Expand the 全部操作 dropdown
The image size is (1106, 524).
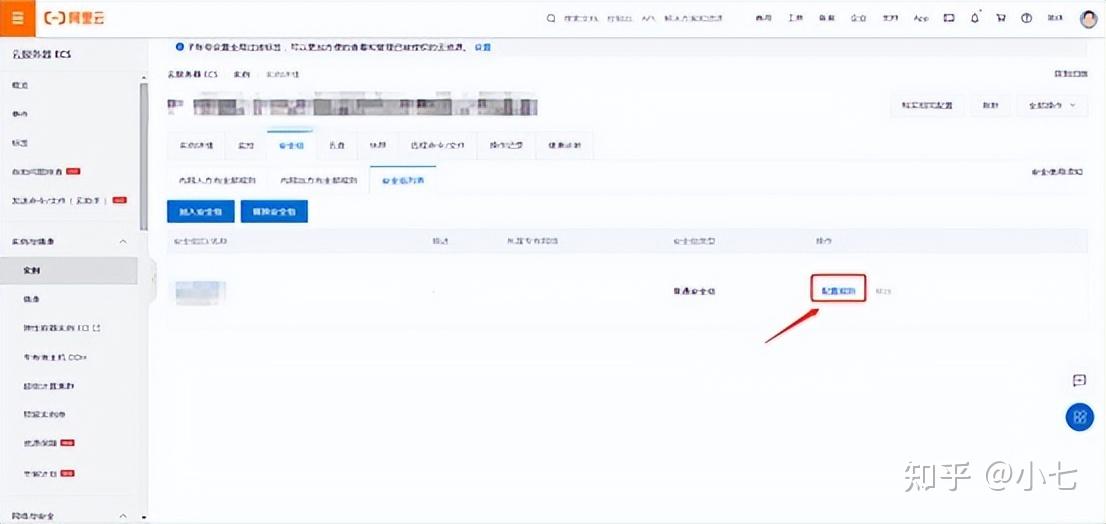coord(1052,105)
